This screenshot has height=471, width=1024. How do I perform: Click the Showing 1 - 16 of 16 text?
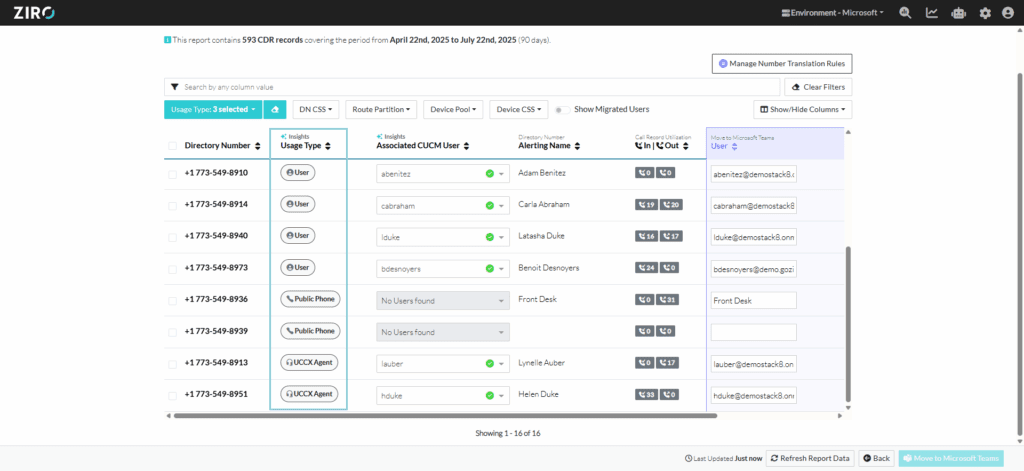click(x=507, y=433)
